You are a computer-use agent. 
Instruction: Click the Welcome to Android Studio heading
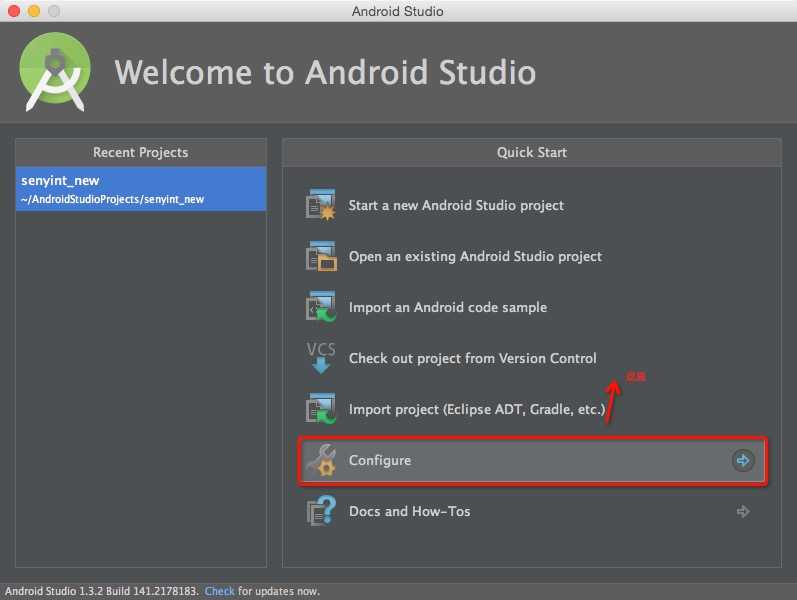325,72
